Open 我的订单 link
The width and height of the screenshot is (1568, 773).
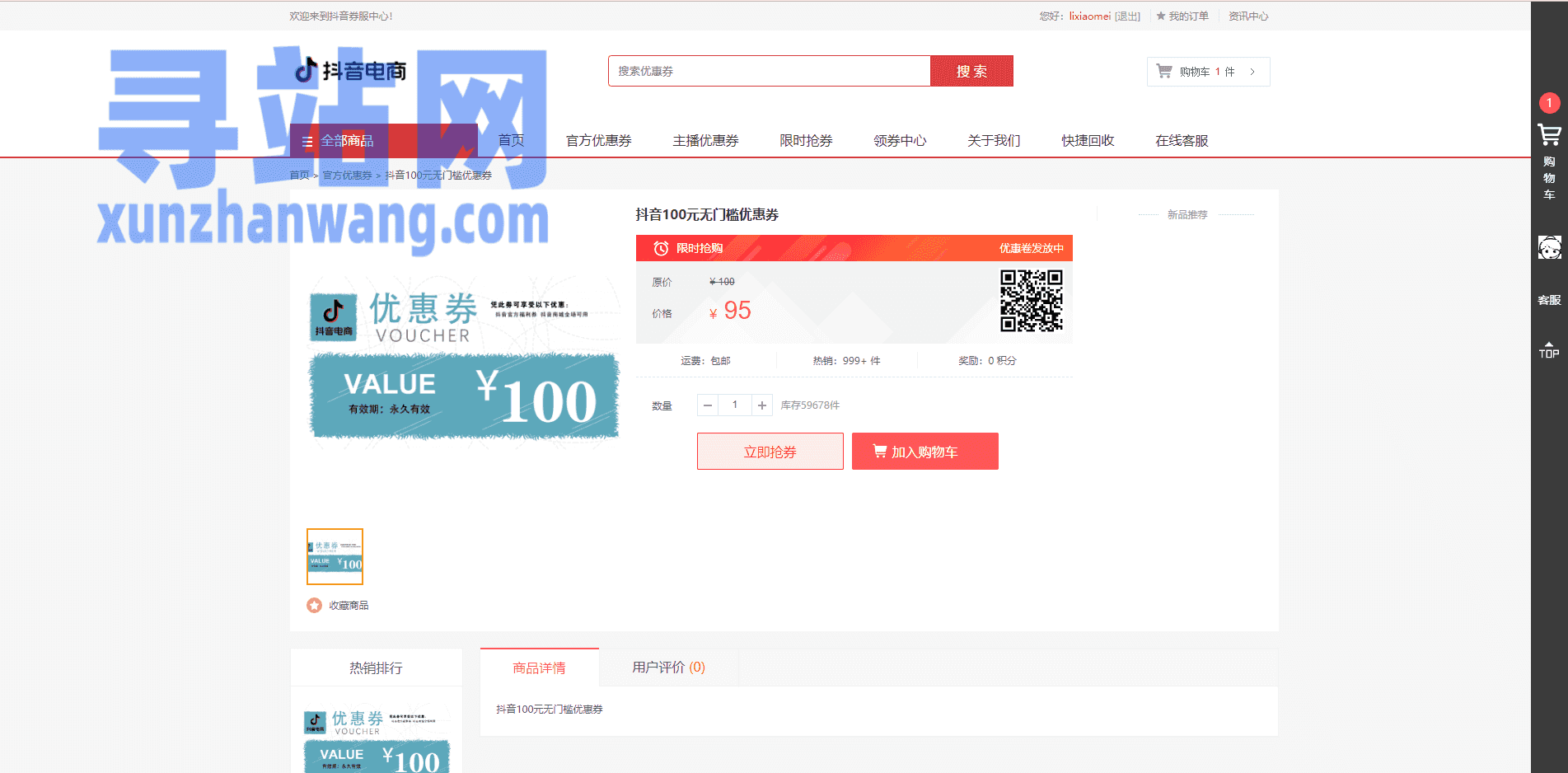(1189, 16)
